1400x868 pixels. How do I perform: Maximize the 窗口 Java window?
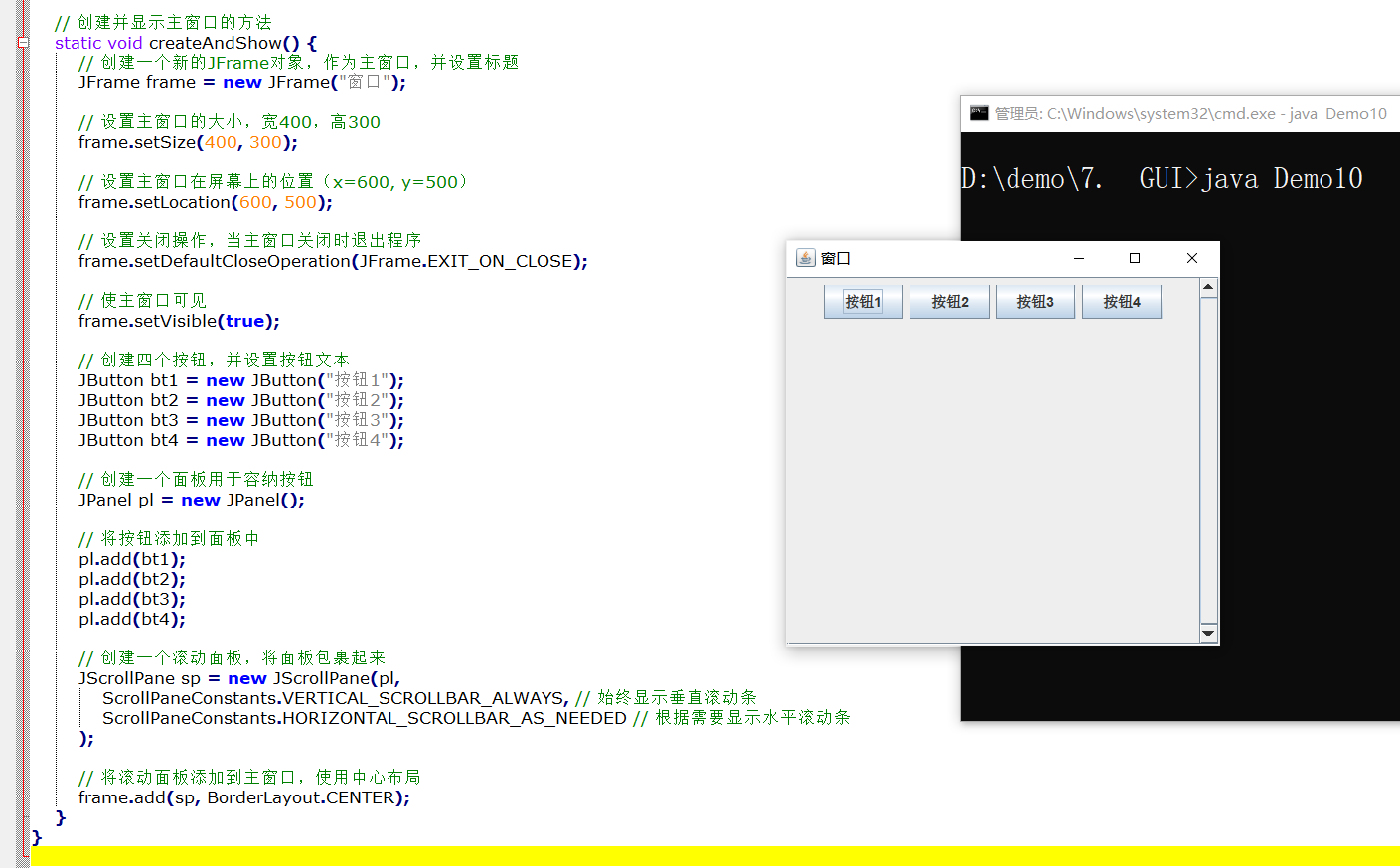click(1135, 258)
